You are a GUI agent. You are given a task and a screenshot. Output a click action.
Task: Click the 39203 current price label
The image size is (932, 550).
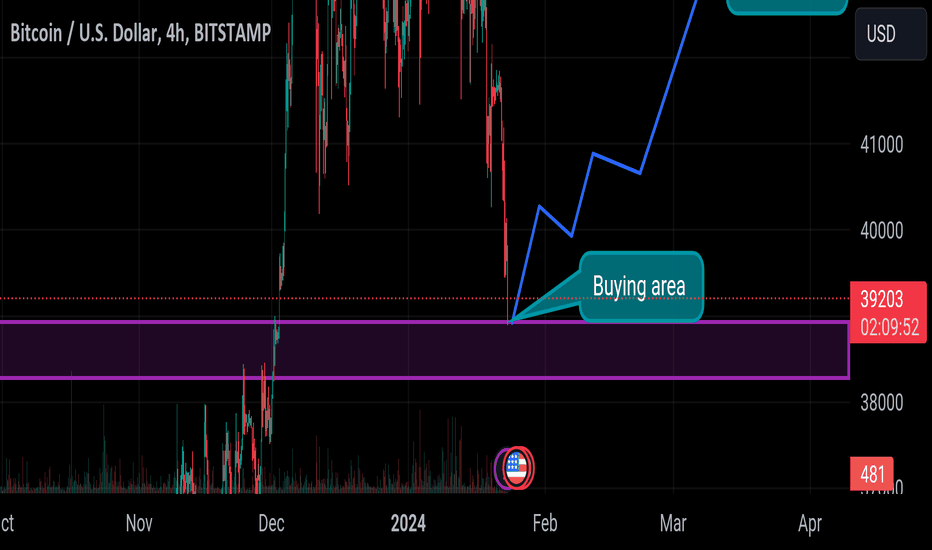pos(881,299)
